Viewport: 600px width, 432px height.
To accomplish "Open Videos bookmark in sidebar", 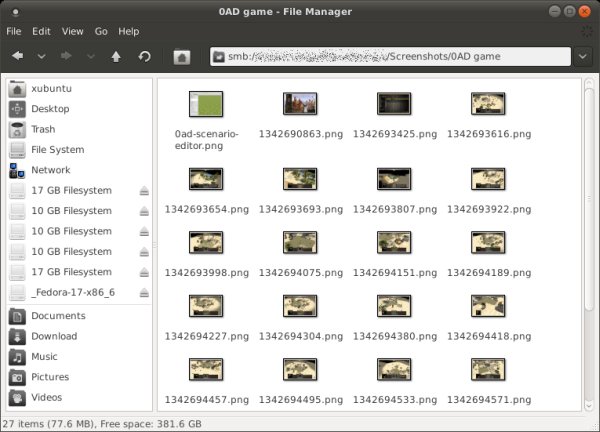I will click(79, 397).
